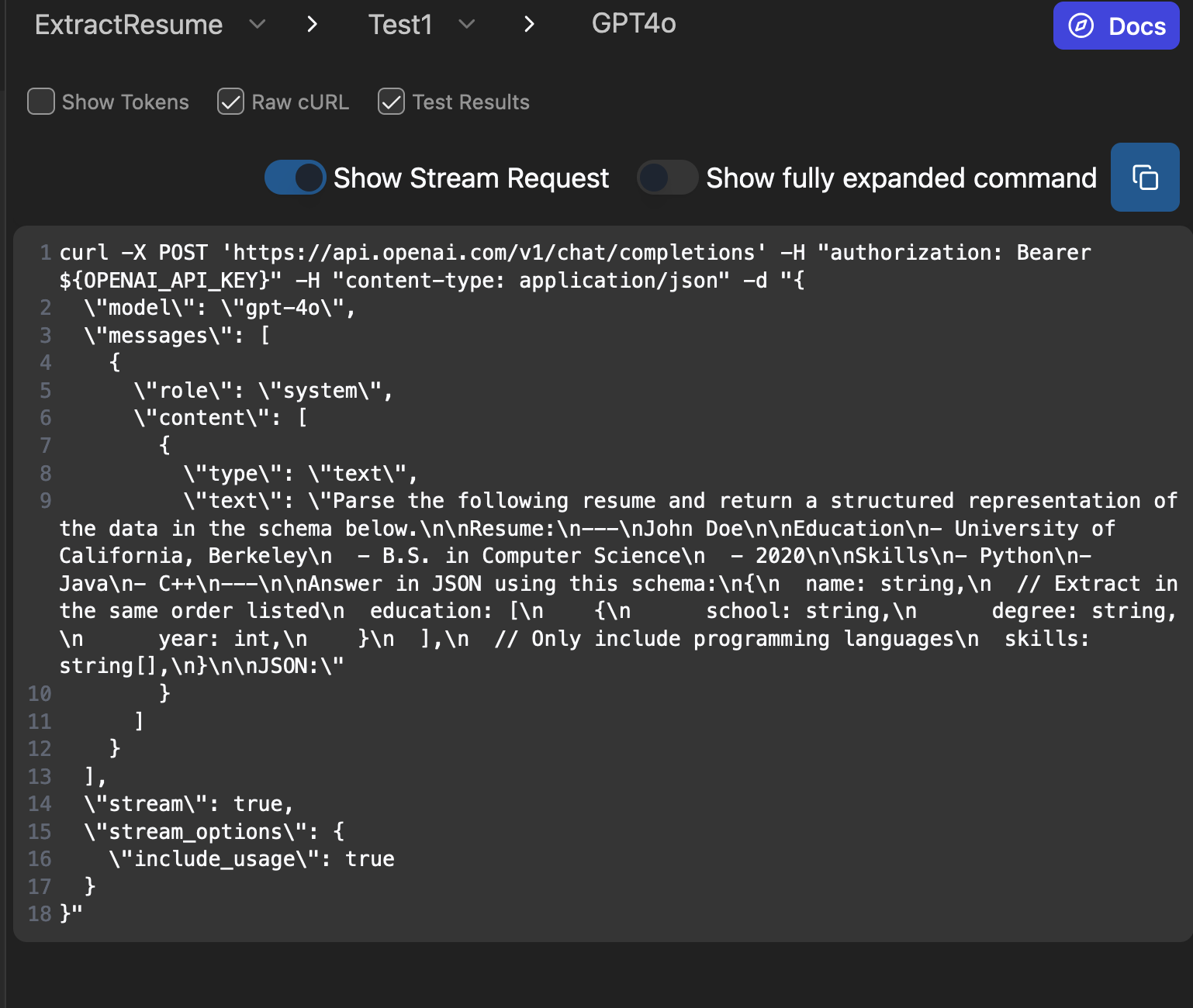Expand the ExtractResume dropdown chevron

point(258,25)
